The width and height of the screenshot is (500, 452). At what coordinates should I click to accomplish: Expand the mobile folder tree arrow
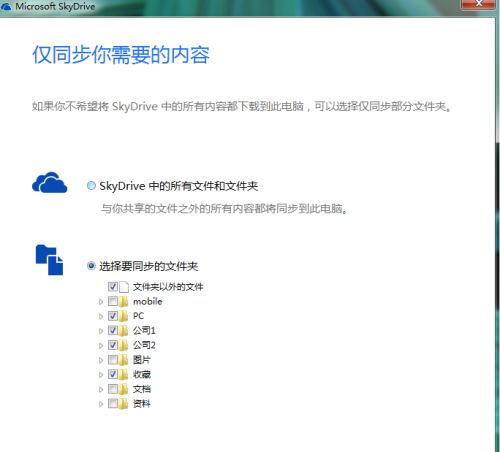coord(101,302)
